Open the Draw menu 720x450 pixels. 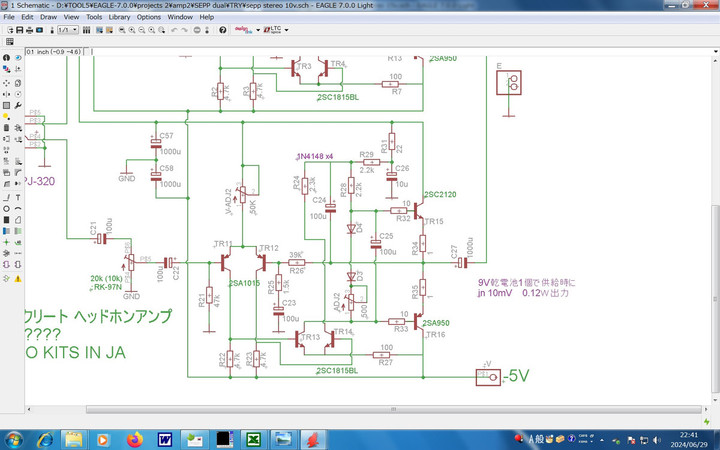click(x=48, y=17)
